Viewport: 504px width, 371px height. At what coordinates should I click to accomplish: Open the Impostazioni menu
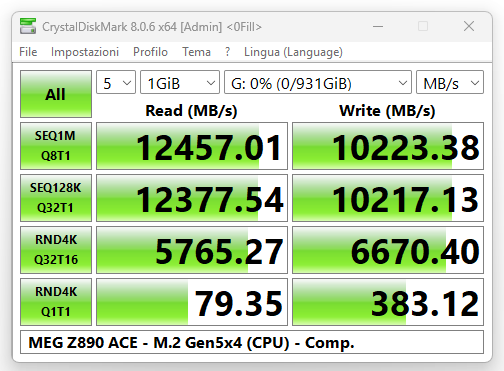click(x=85, y=52)
